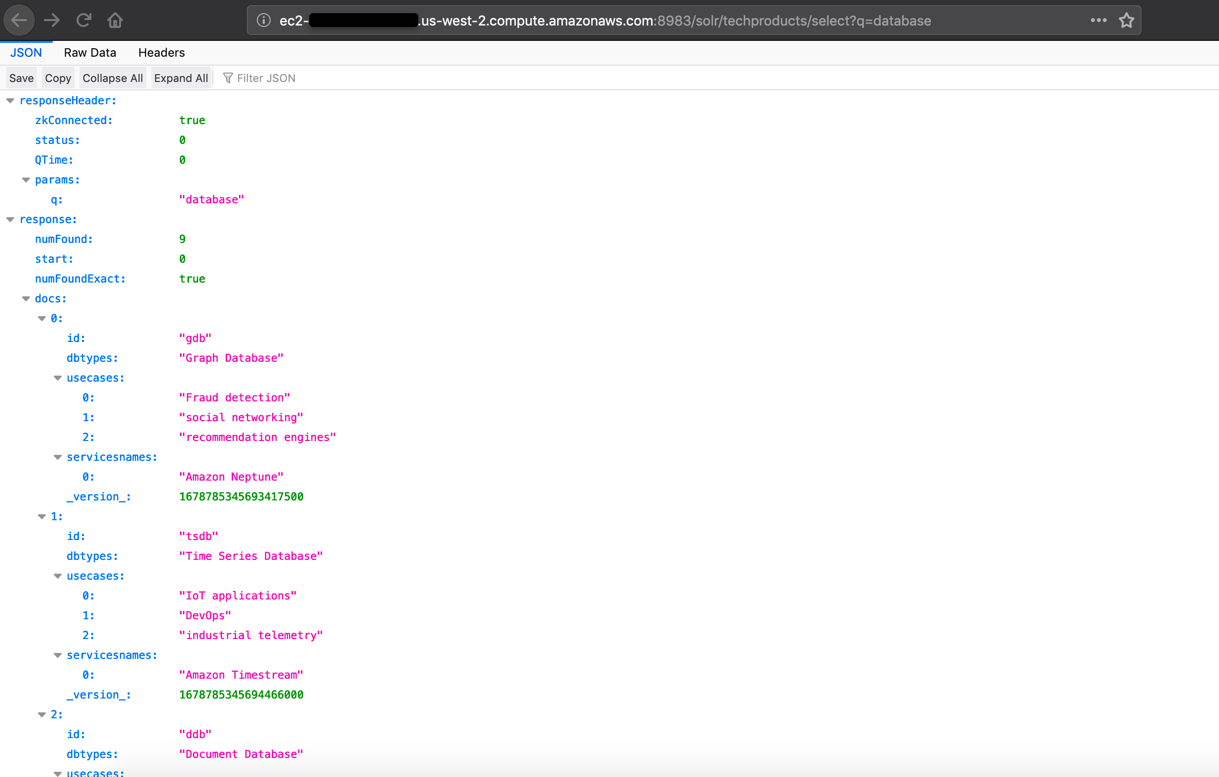Bookmark this page with the star icon
1219x777 pixels.
coord(1125,20)
